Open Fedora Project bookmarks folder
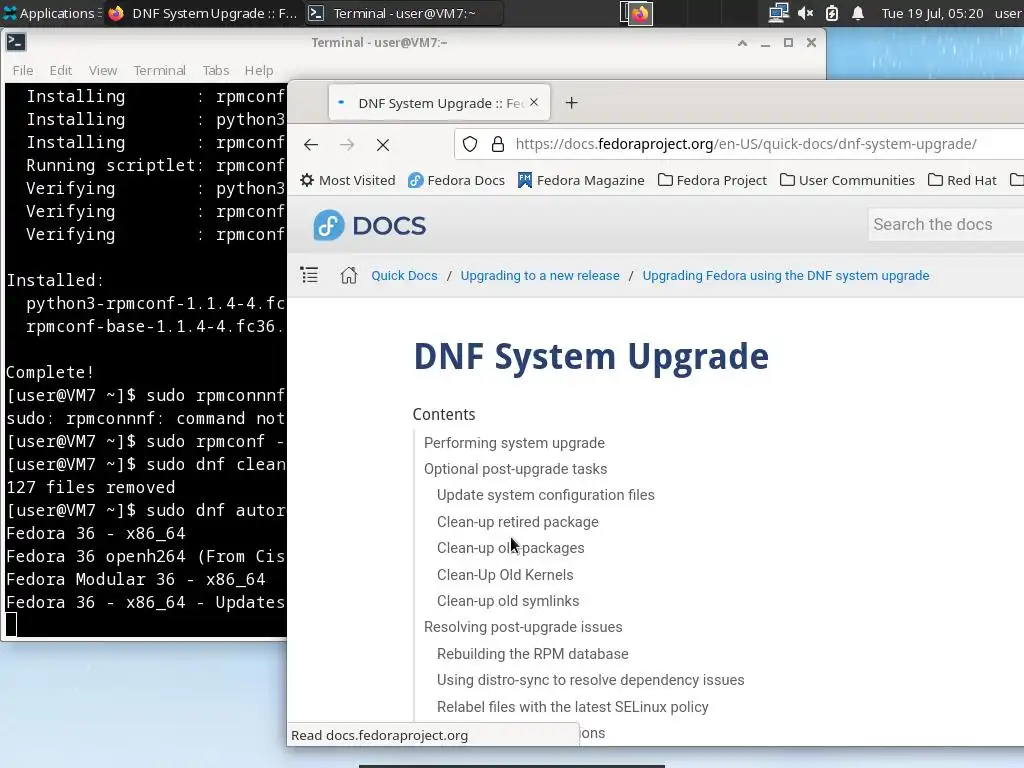The width and height of the screenshot is (1024, 768). (x=712, y=180)
